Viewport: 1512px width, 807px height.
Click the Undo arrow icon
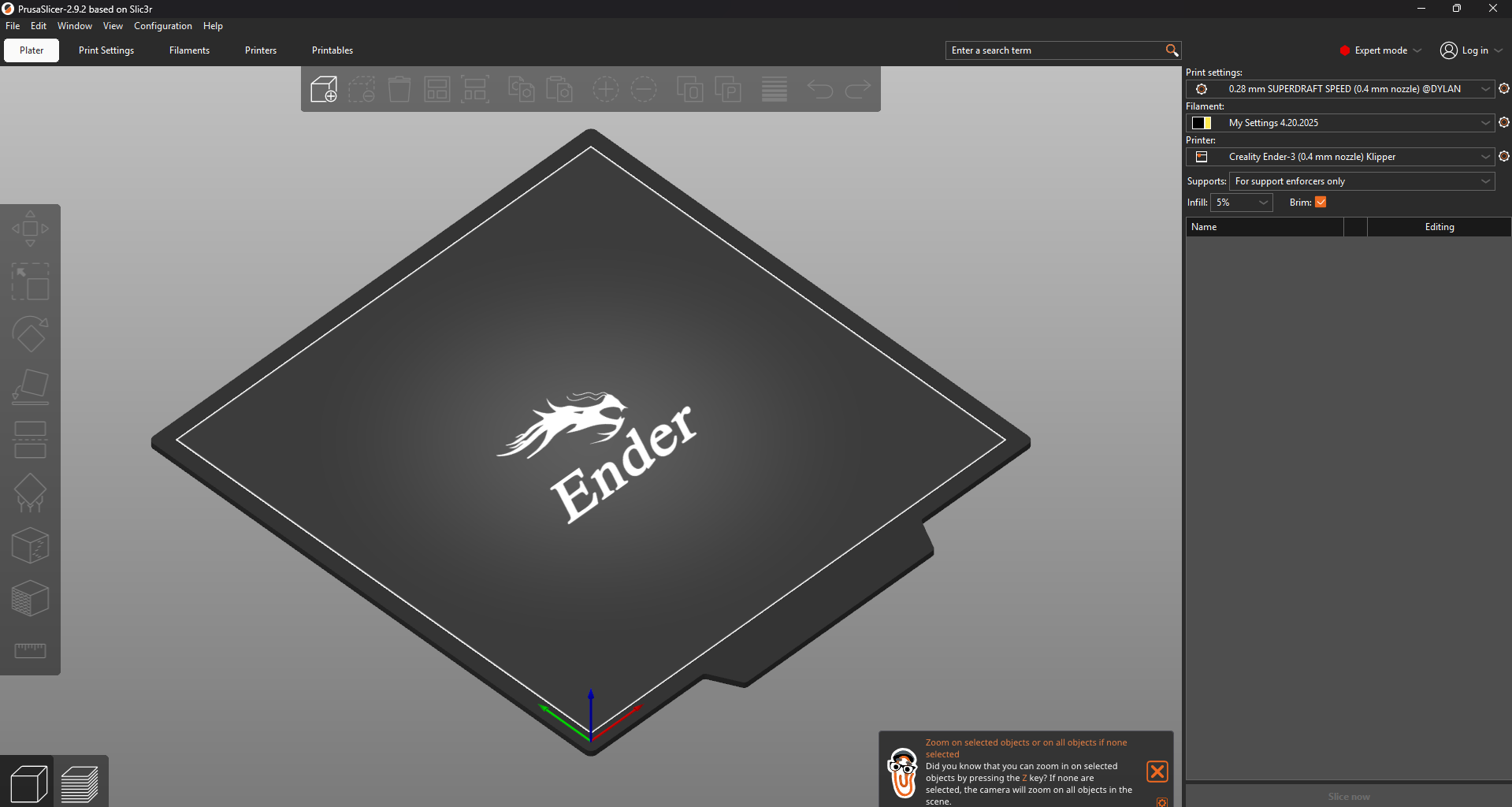click(x=819, y=89)
